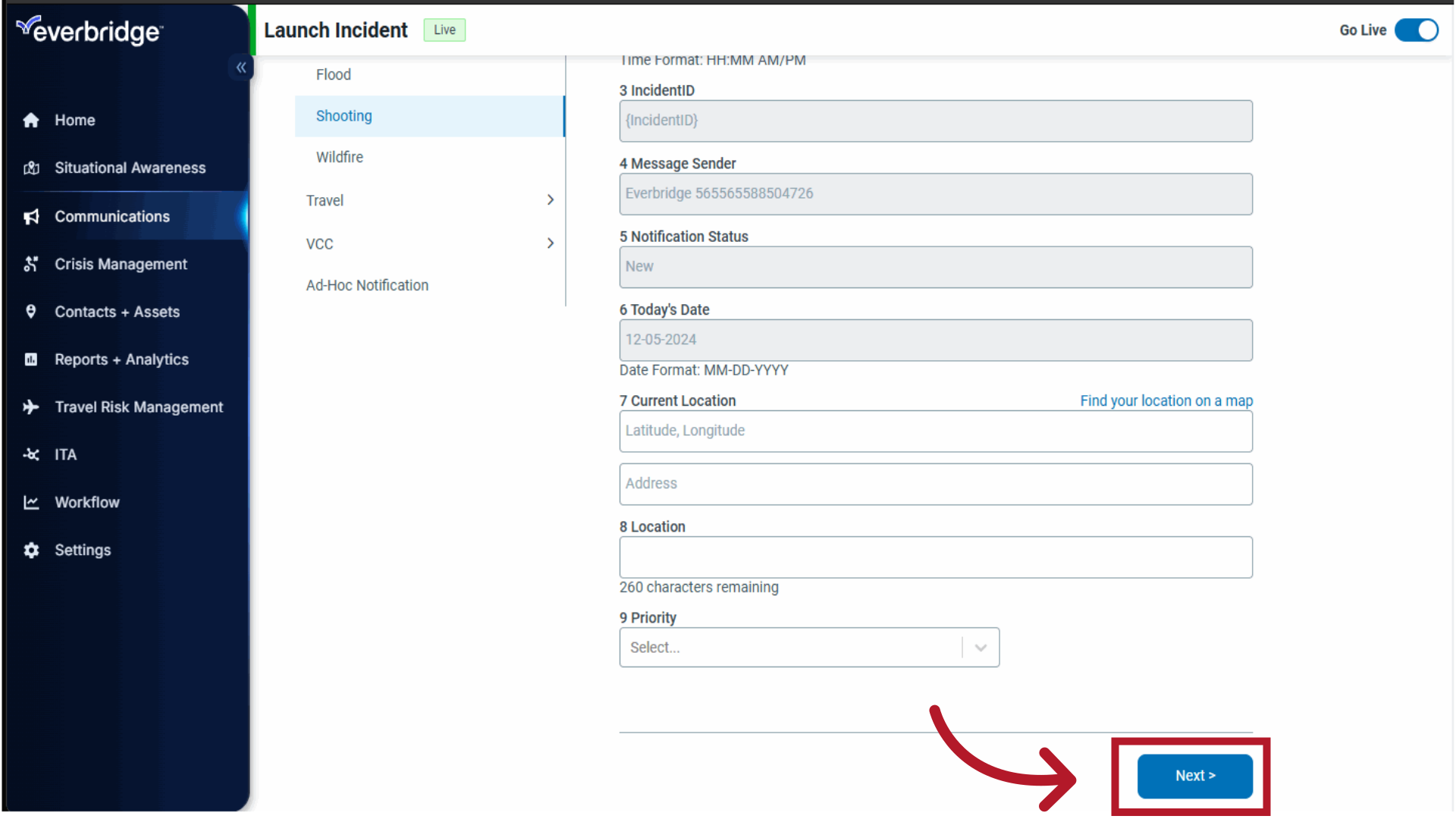The width and height of the screenshot is (1456, 819).
Task: Click Find your location on a map
Action: (x=1167, y=400)
